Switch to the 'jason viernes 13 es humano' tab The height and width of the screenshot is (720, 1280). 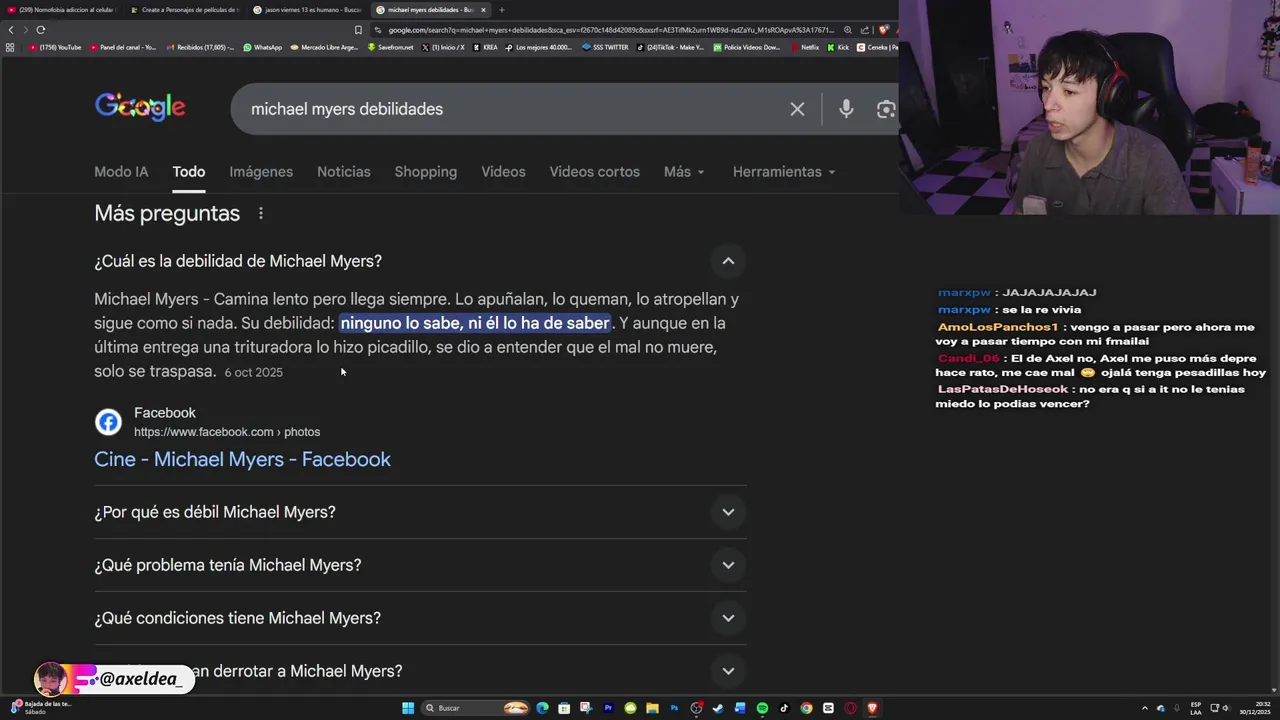[x=306, y=10]
